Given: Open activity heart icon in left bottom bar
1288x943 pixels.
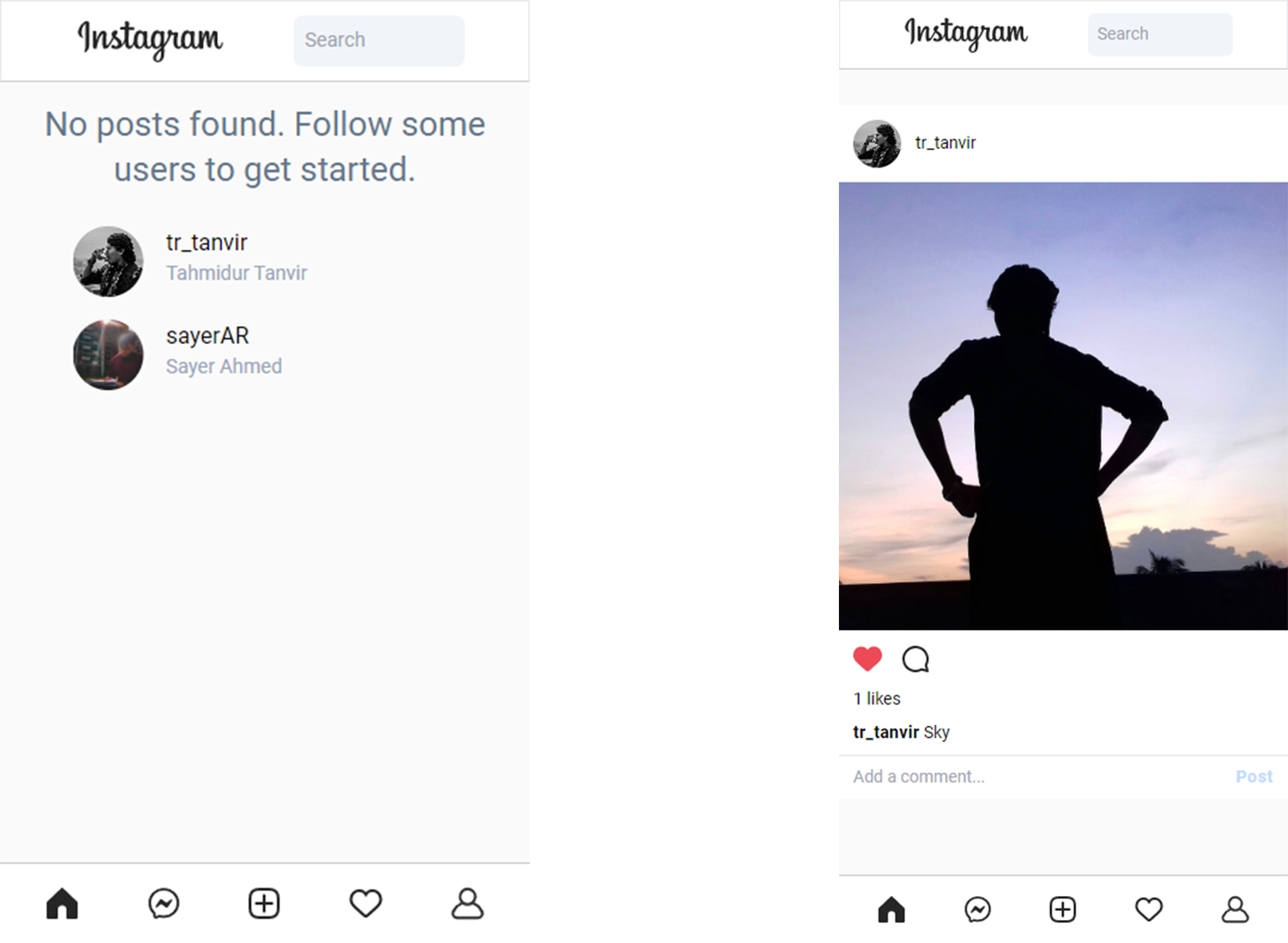Looking at the screenshot, I should [365, 903].
